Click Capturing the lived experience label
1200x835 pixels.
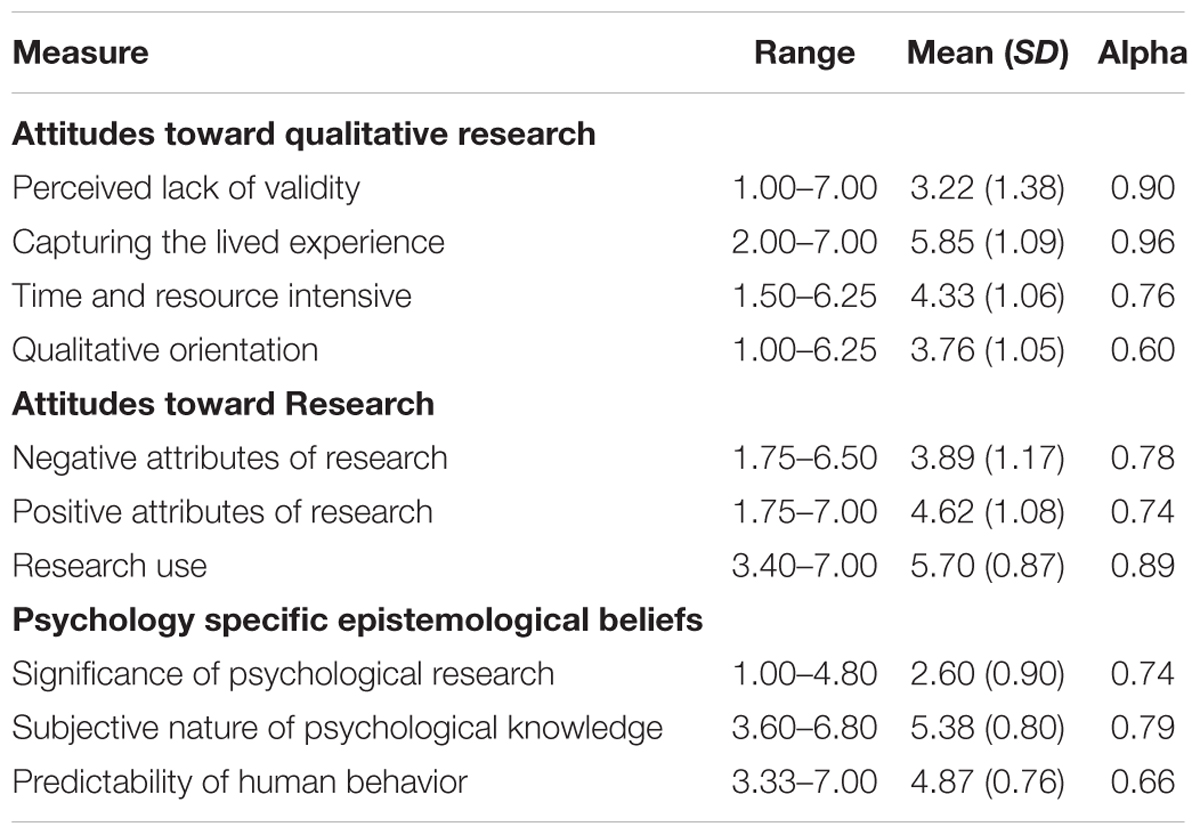point(228,241)
